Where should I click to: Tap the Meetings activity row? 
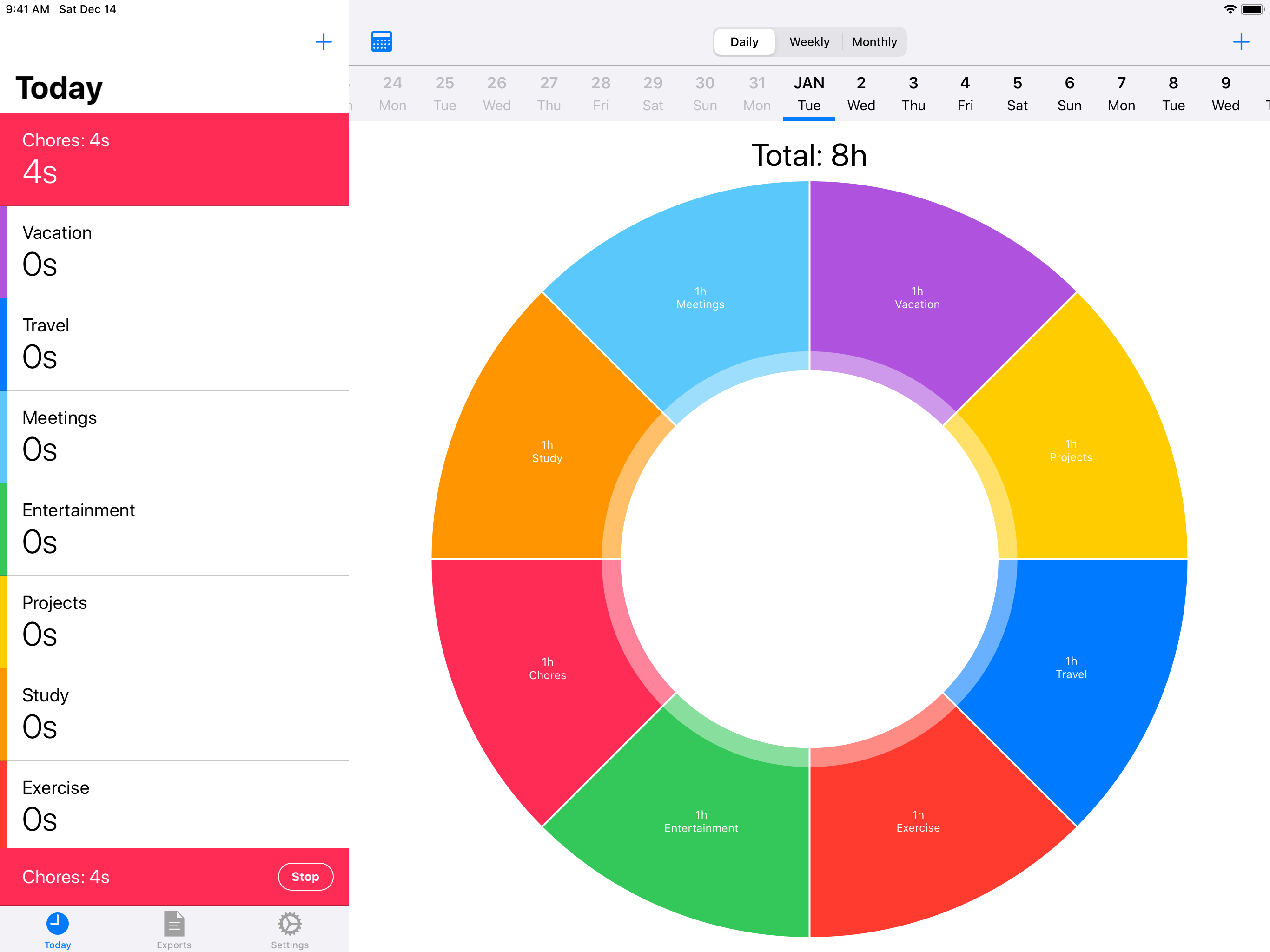pos(174,437)
